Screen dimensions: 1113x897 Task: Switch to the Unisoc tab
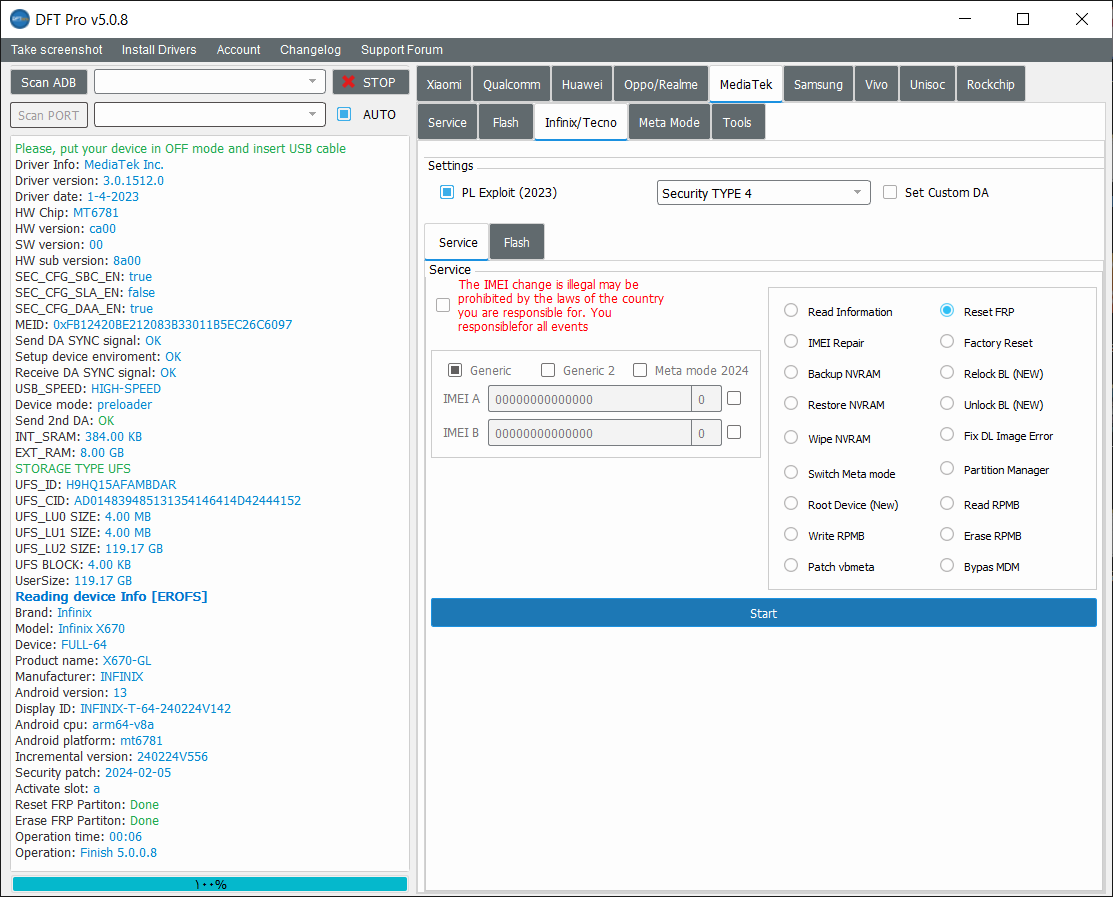928,84
